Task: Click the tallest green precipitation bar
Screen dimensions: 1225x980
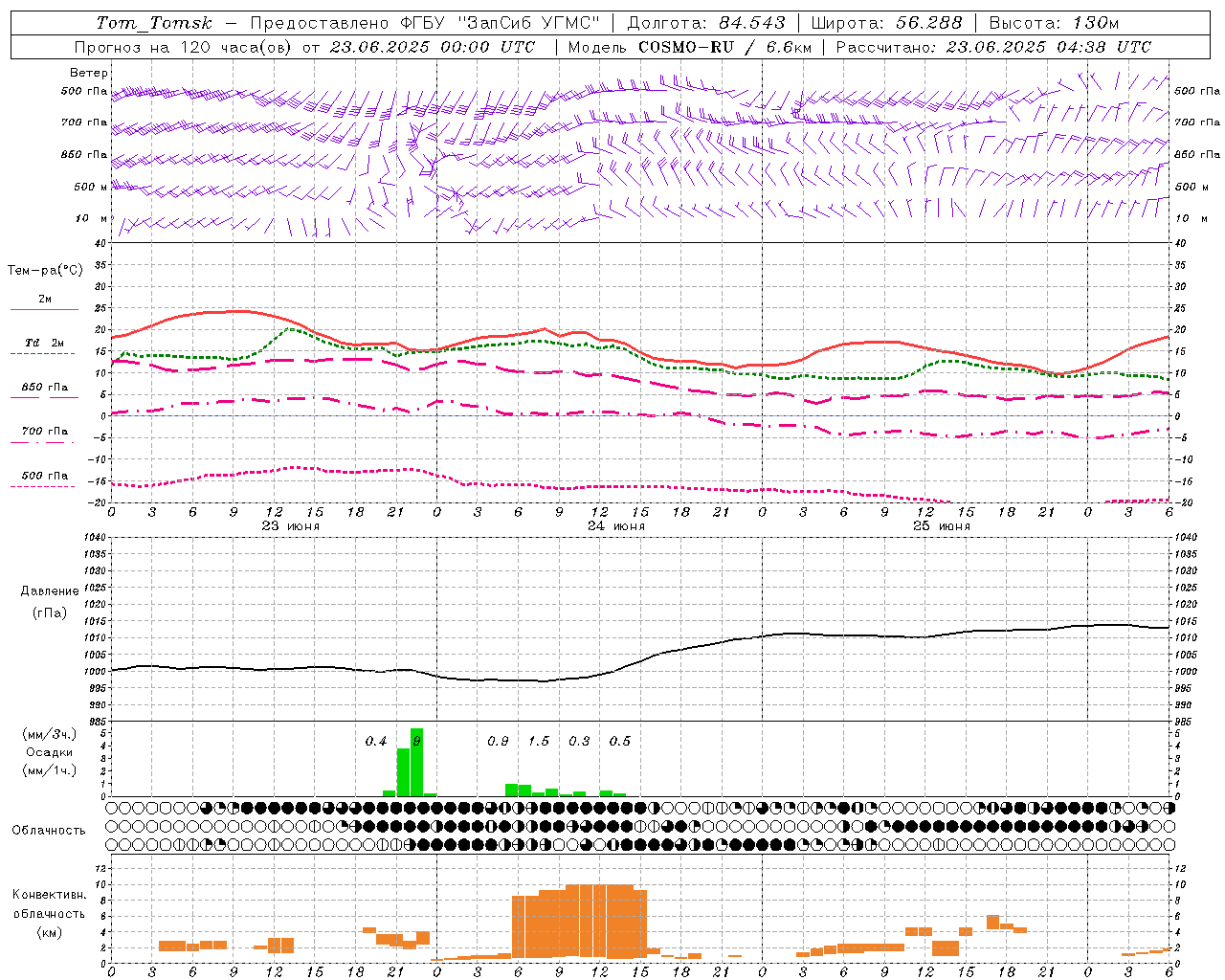Action: (x=416, y=762)
